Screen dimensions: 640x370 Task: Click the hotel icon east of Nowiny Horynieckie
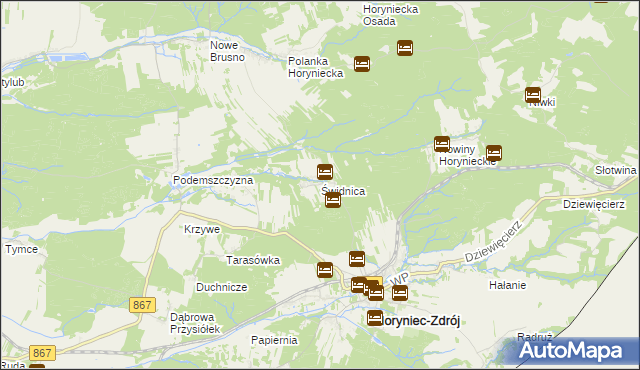point(493,153)
